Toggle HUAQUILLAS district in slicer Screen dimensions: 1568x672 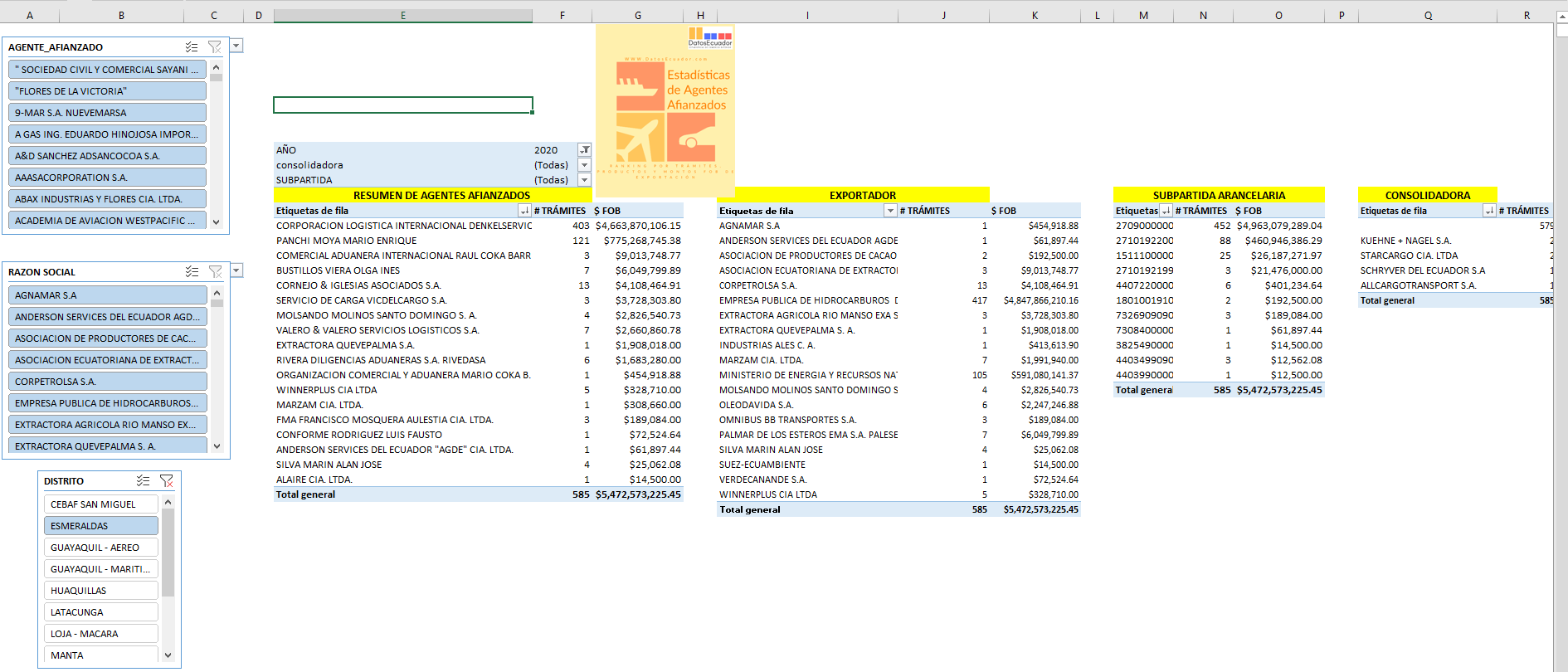(100, 591)
